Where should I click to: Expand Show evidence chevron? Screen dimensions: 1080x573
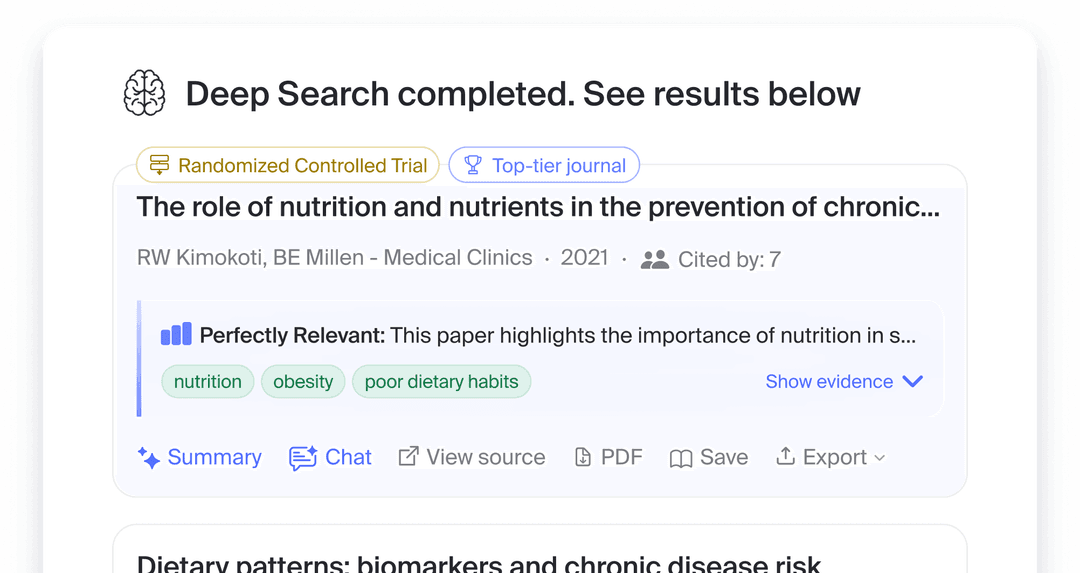coord(912,381)
